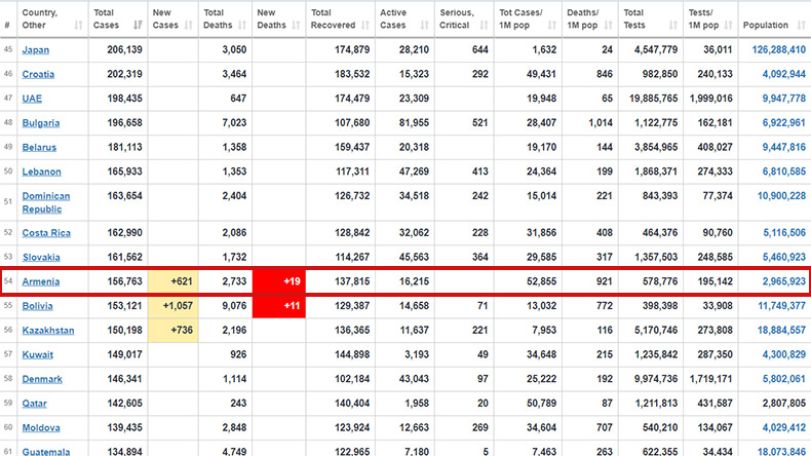Viewport: 811px width, 456px height.
Task: Open the Bolivia country link
Action: pos(37,306)
